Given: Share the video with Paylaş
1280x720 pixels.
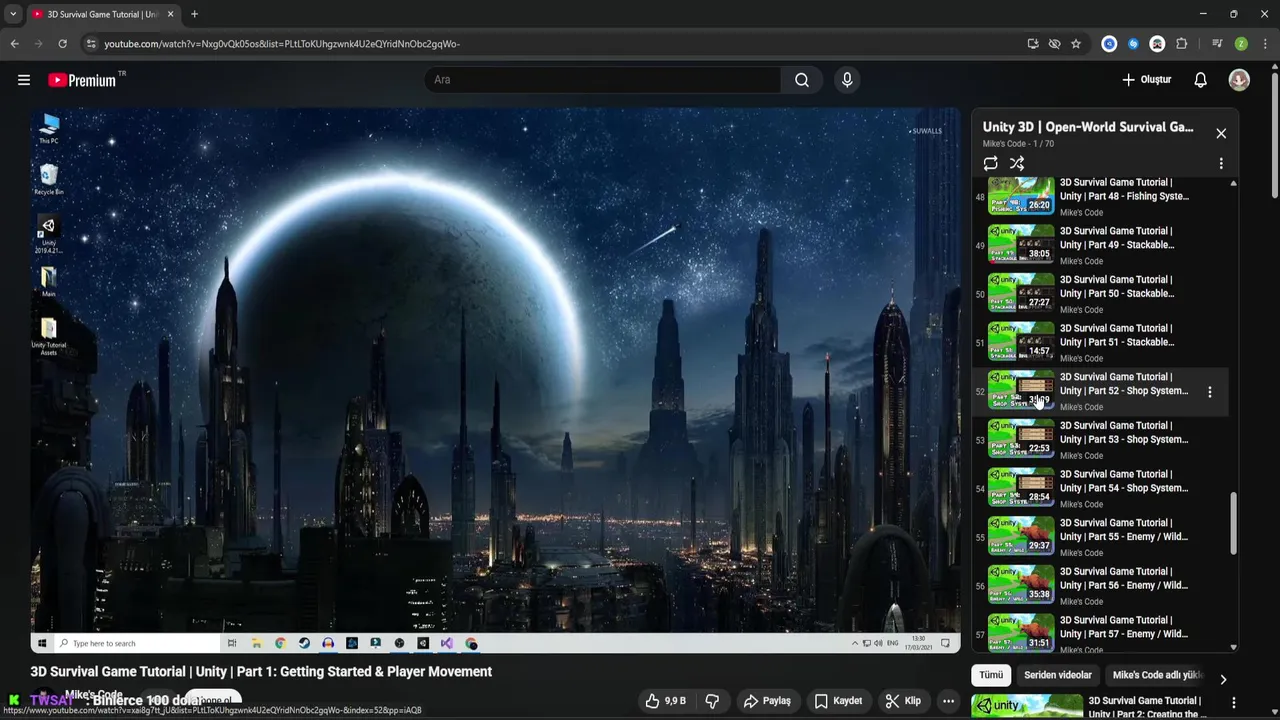Looking at the screenshot, I should [x=767, y=701].
